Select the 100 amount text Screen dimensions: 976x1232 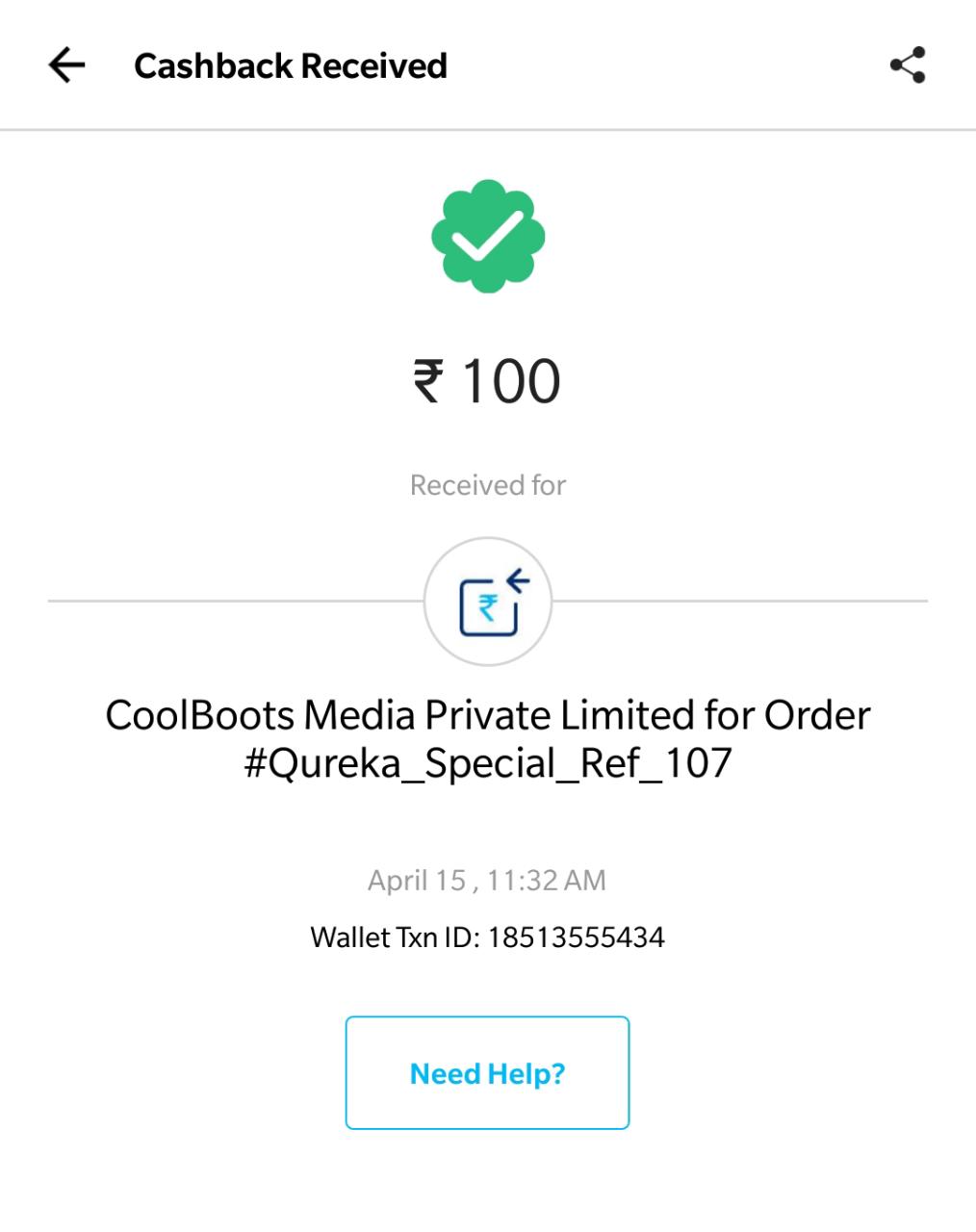(511, 380)
